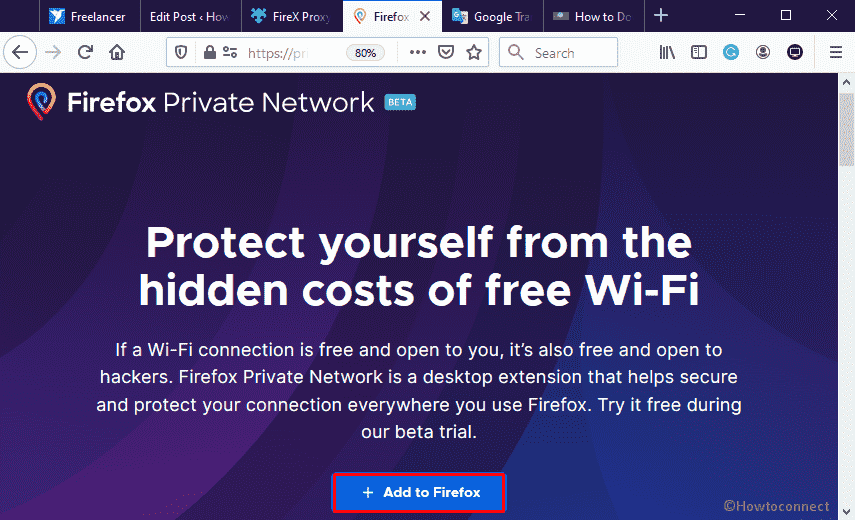Click into the Search field

[x=558, y=52]
